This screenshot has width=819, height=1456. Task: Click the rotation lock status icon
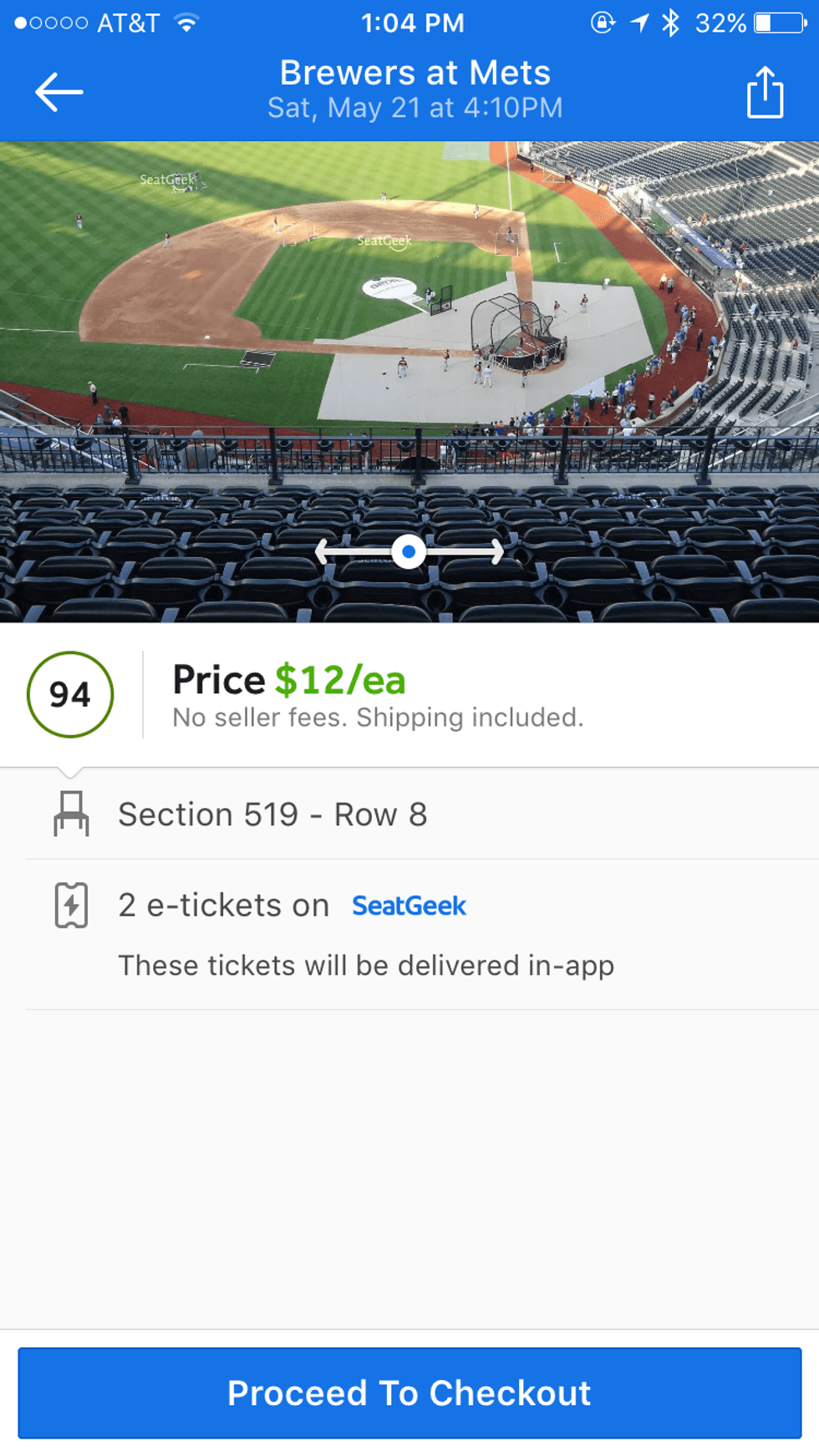click(603, 23)
